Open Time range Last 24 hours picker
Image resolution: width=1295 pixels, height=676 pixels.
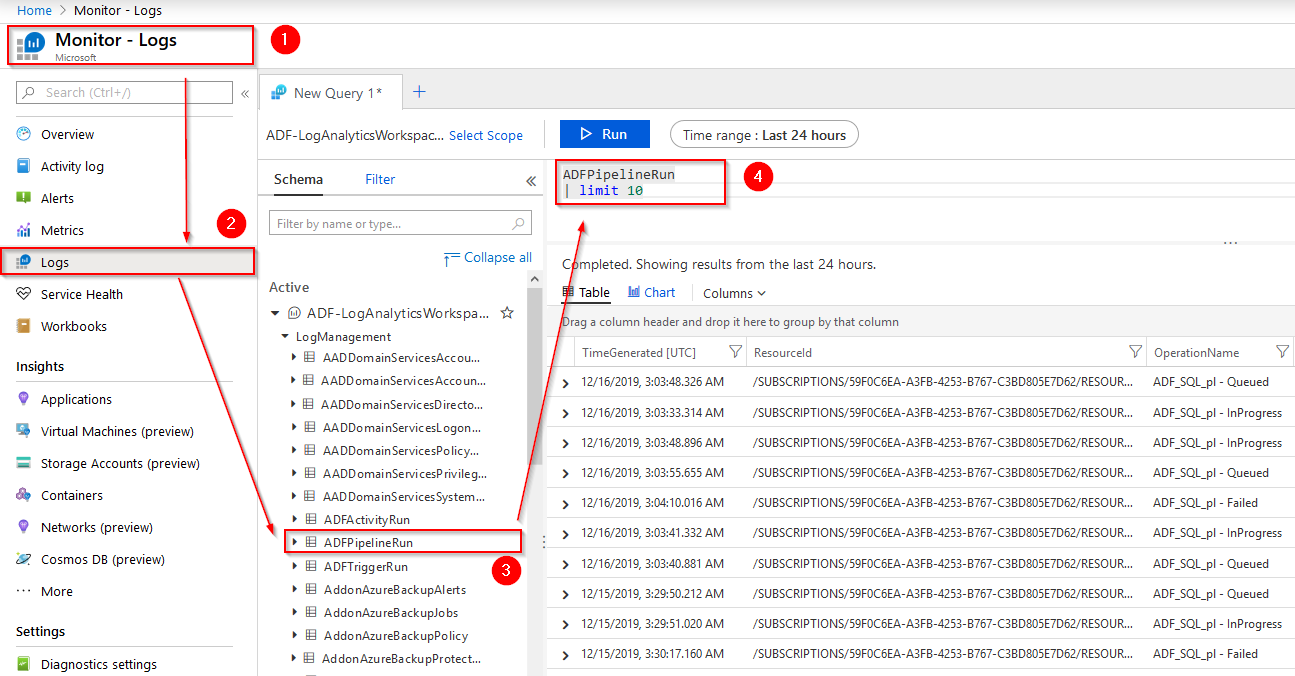(x=764, y=135)
